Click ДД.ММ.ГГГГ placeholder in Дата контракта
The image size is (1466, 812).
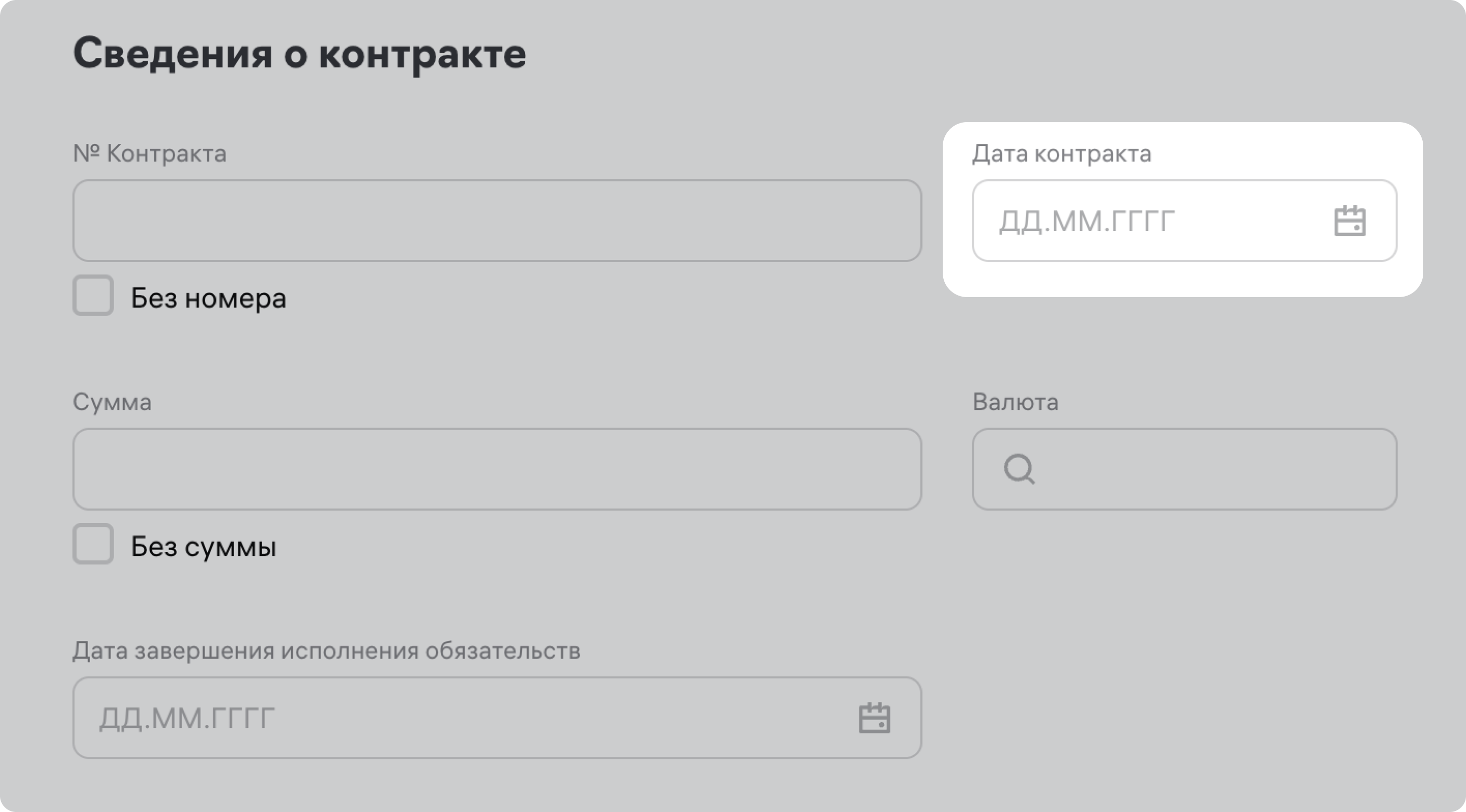pyautogui.click(x=1087, y=221)
